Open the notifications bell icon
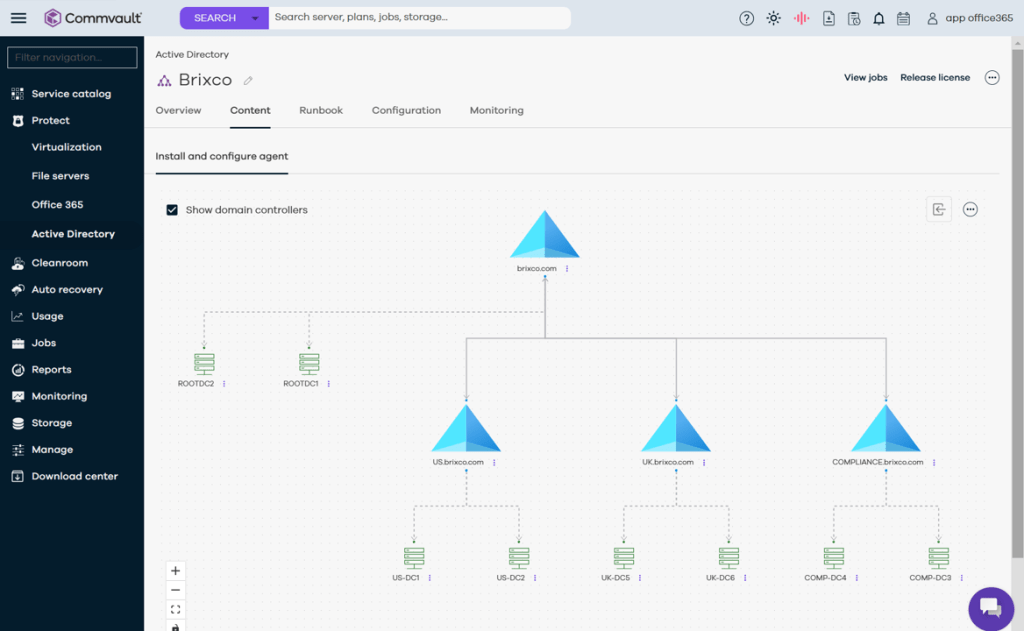 pyautogui.click(x=878, y=18)
